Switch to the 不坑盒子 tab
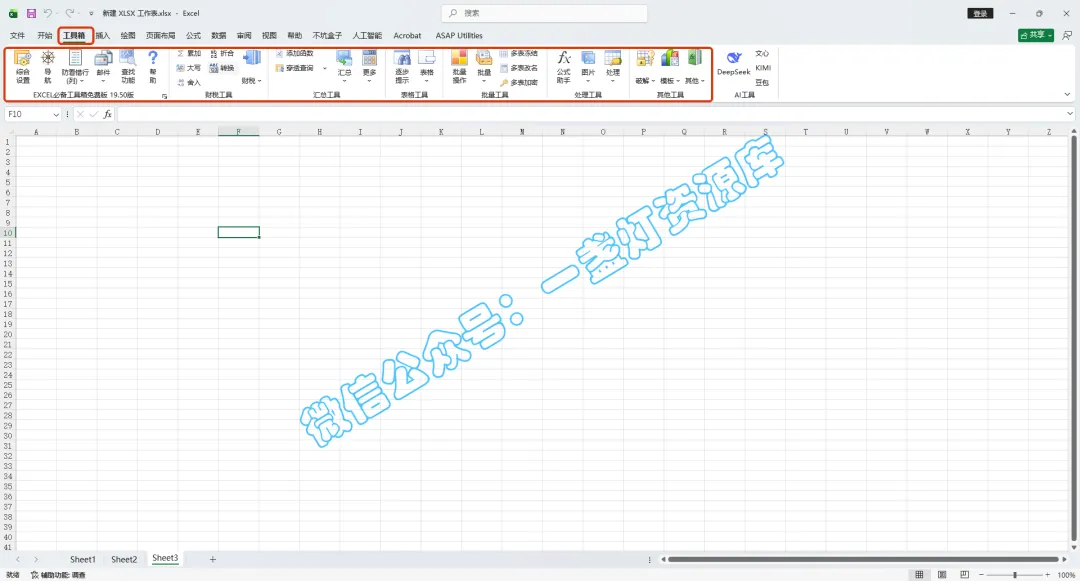 (327, 35)
